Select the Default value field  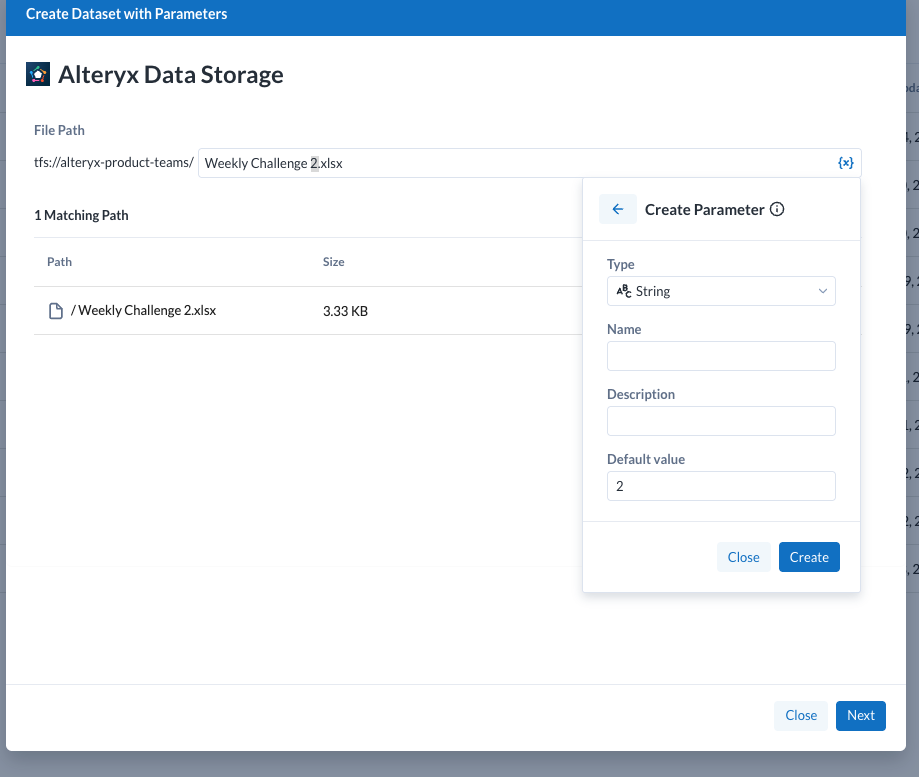click(x=720, y=486)
